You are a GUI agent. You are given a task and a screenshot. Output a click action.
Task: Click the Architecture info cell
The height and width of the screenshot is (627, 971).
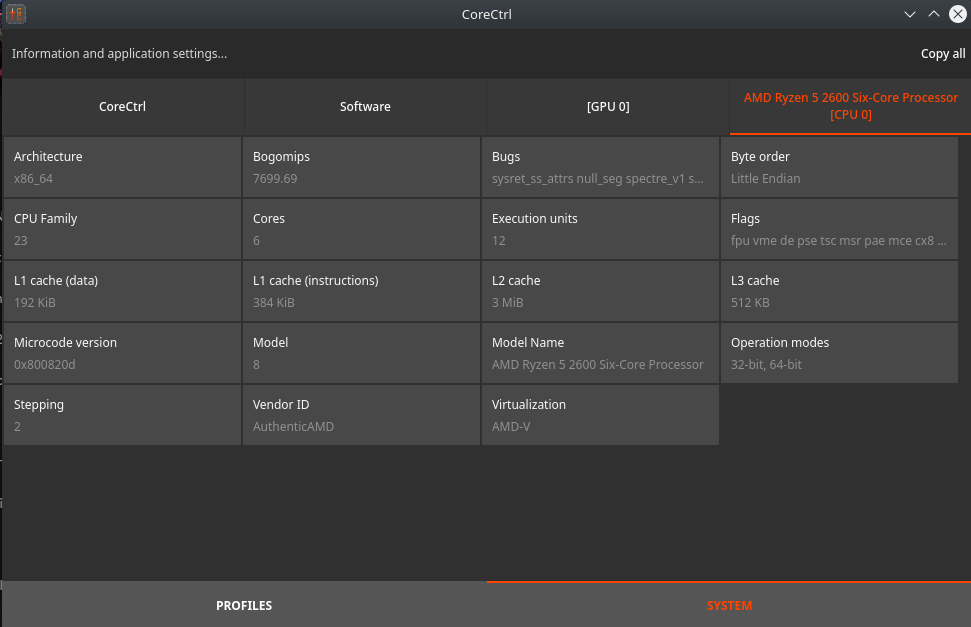coord(123,167)
